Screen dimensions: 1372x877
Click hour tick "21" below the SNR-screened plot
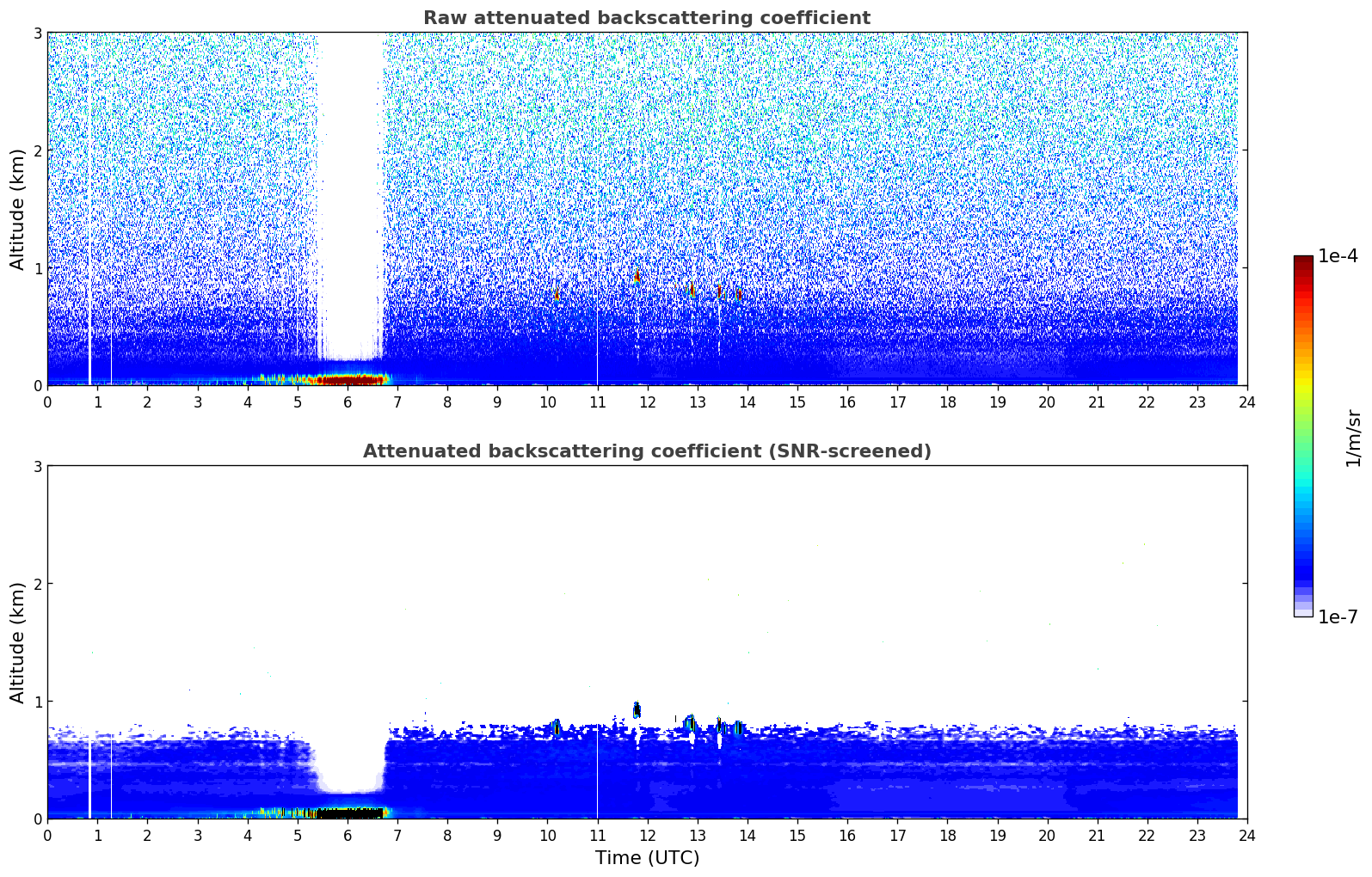pyautogui.click(x=1098, y=835)
